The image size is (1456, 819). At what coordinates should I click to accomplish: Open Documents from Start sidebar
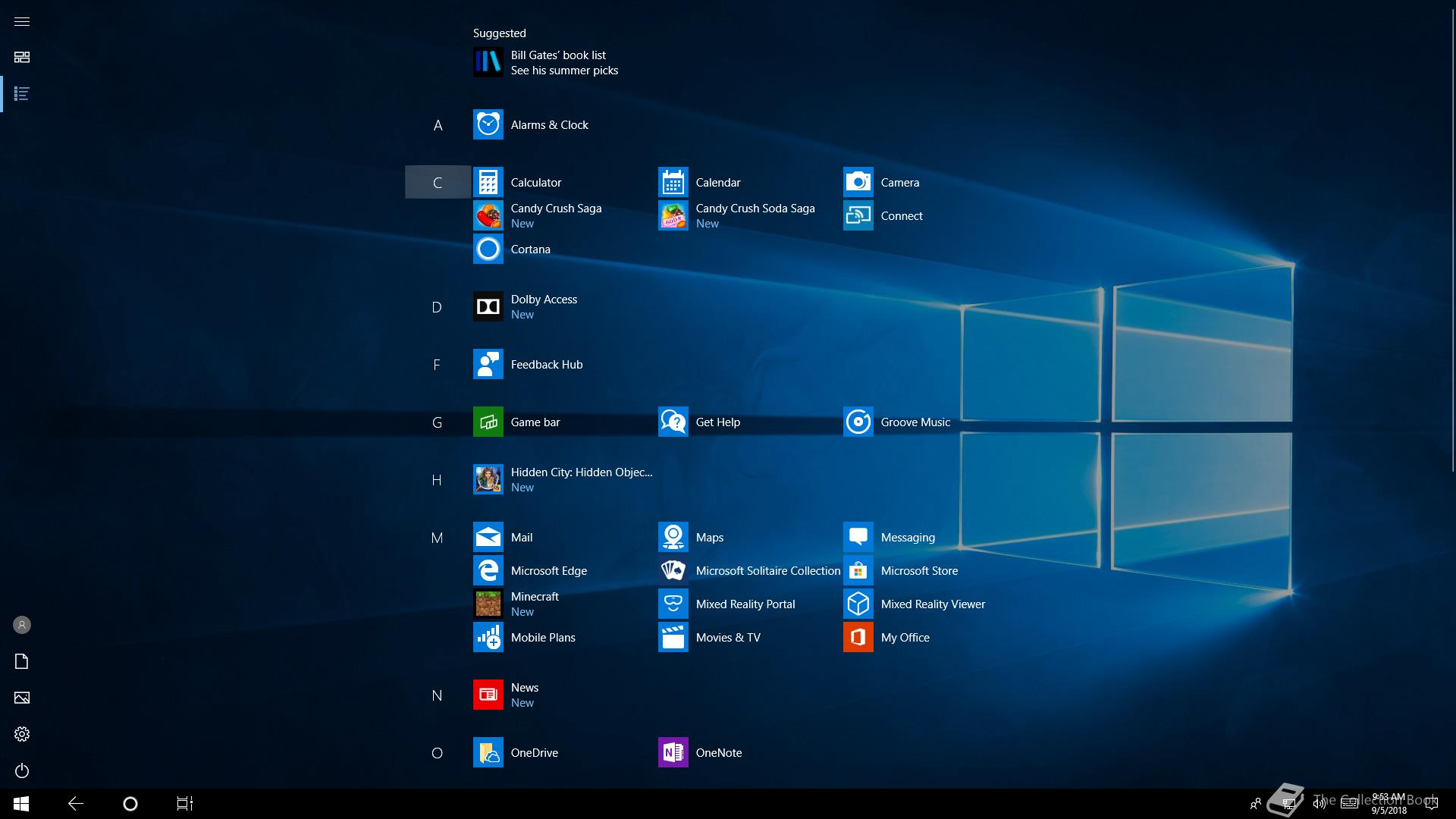point(22,661)
